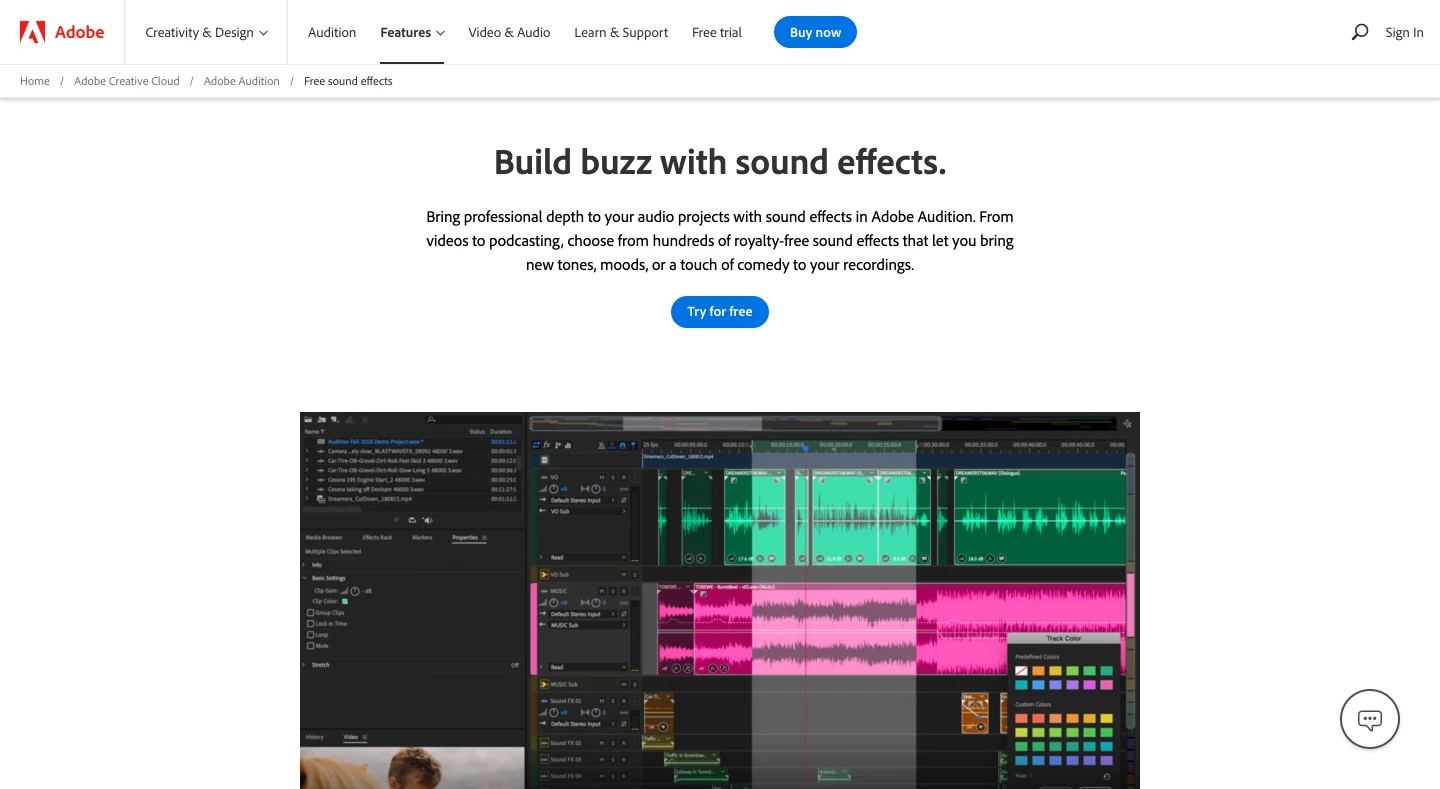1440x789 pixels.
Task: Open the search icon in the top navigation
Action: [1359, 32]
